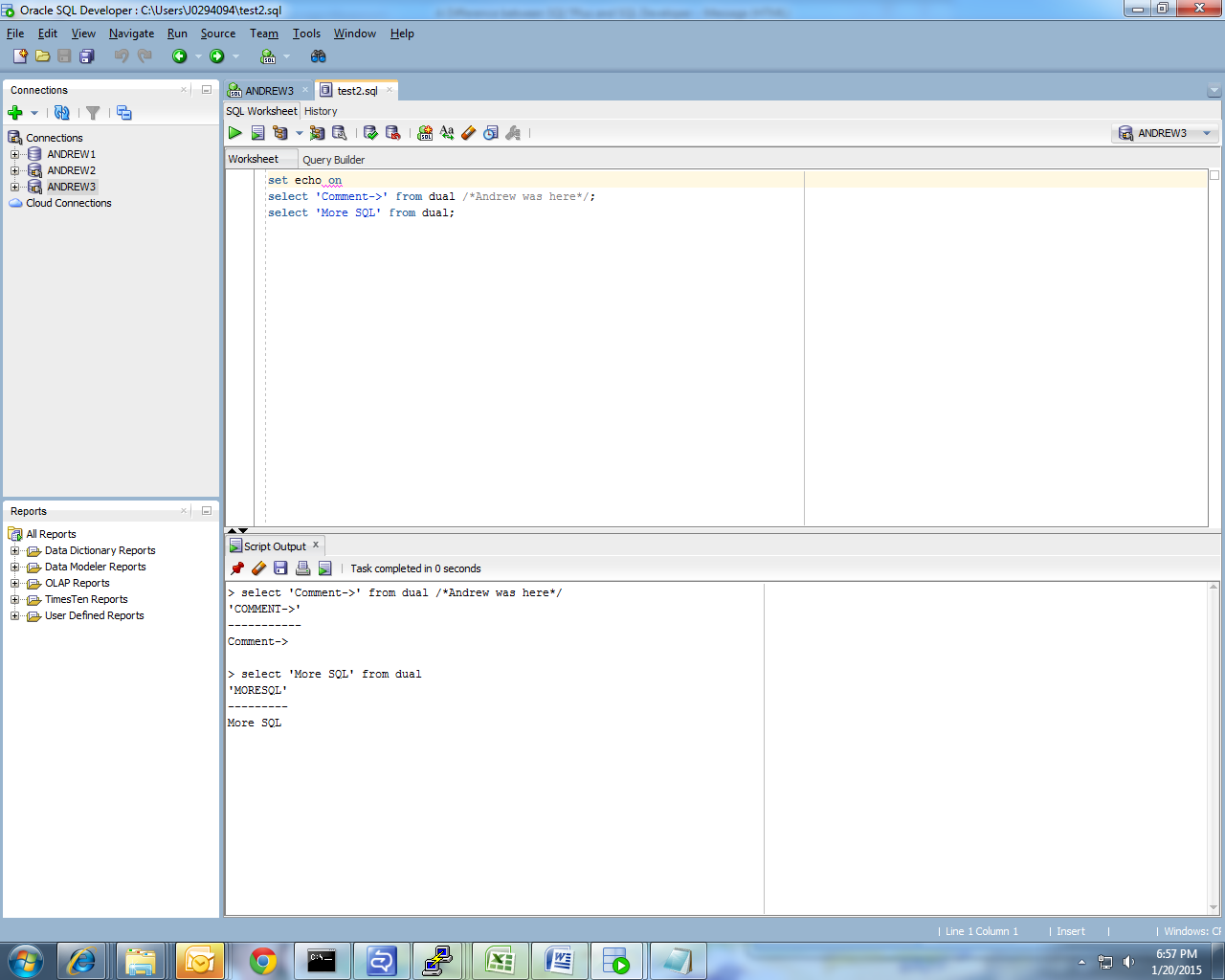
Task: Switch to the History tab
Action: [321, 111]
